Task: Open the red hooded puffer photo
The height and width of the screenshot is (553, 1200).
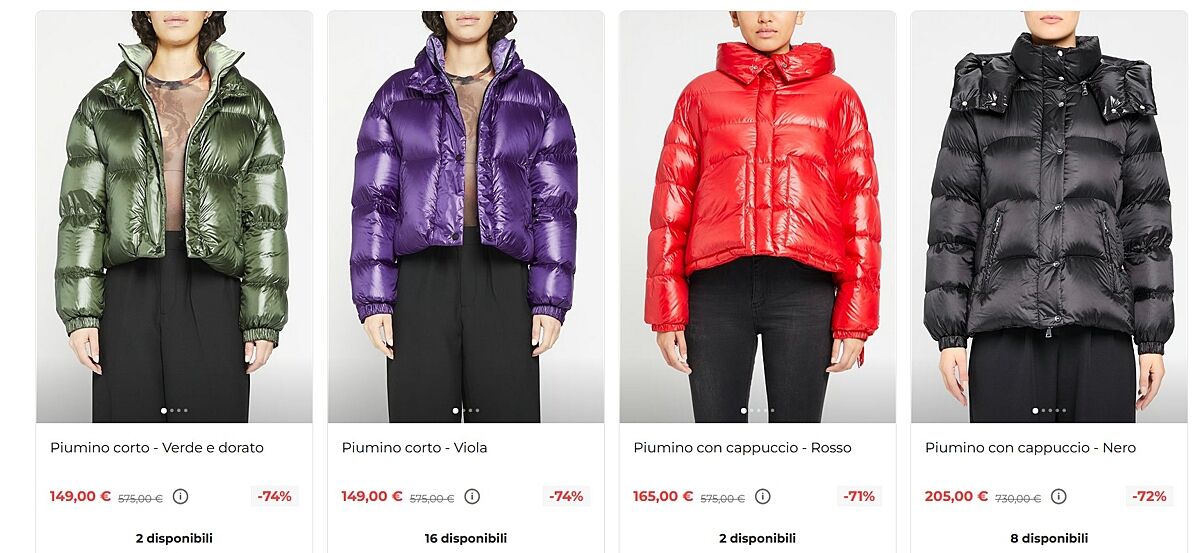Action: point(757,217)
